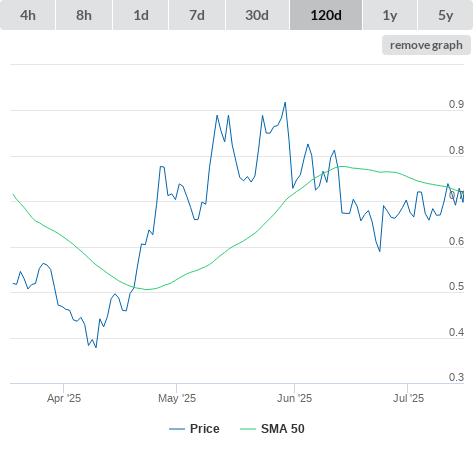Screen dimensions: 474x455
Task: Open the 5y time range
Action: 445,15
